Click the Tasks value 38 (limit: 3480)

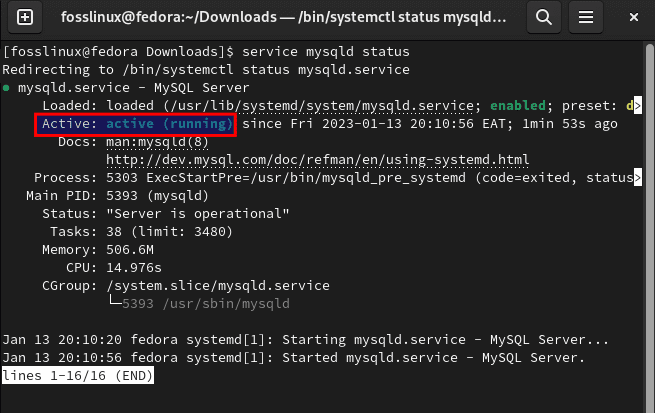[169, 232]
